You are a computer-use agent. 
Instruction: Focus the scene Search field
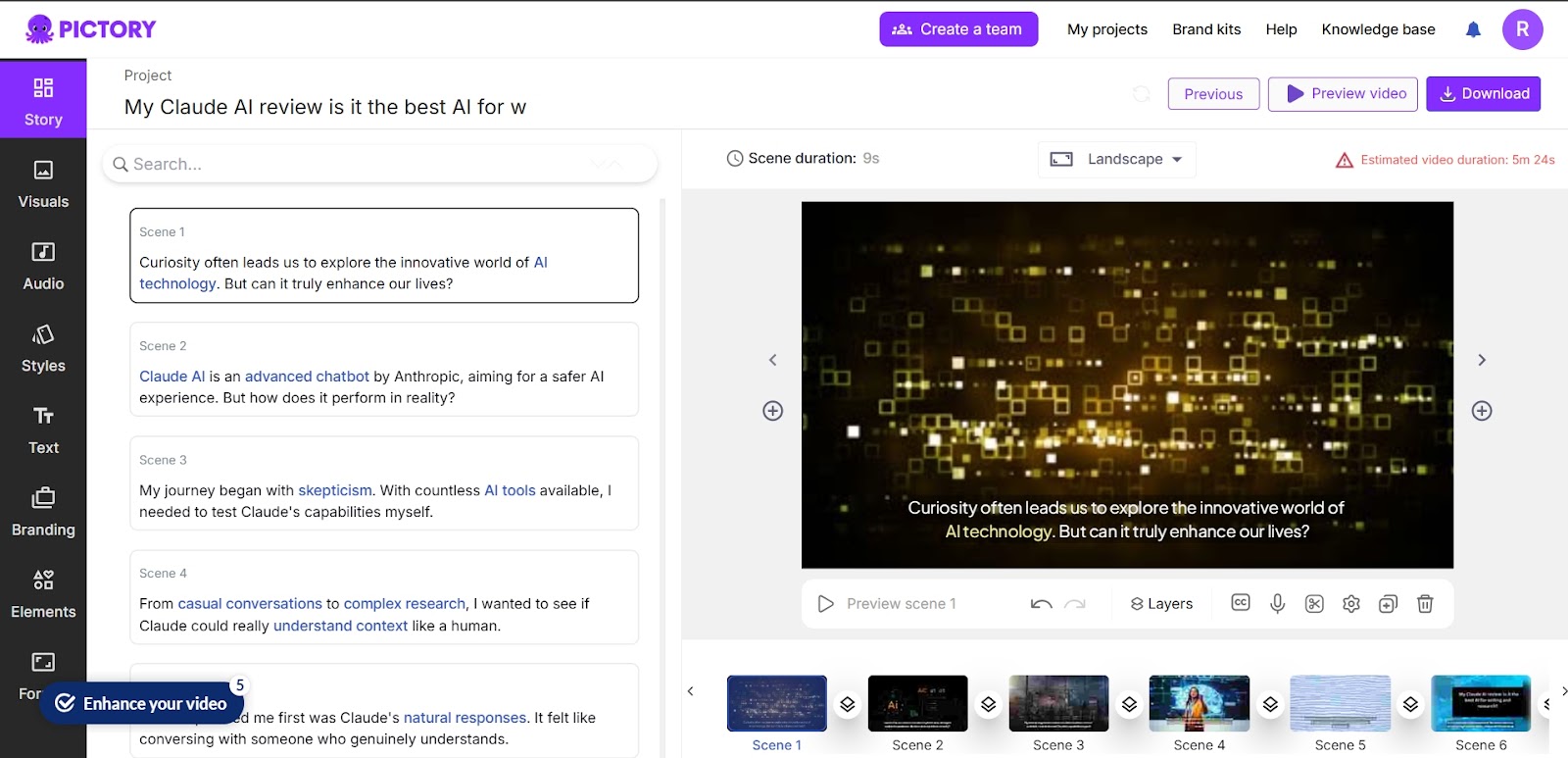click(x=379, y=164)
